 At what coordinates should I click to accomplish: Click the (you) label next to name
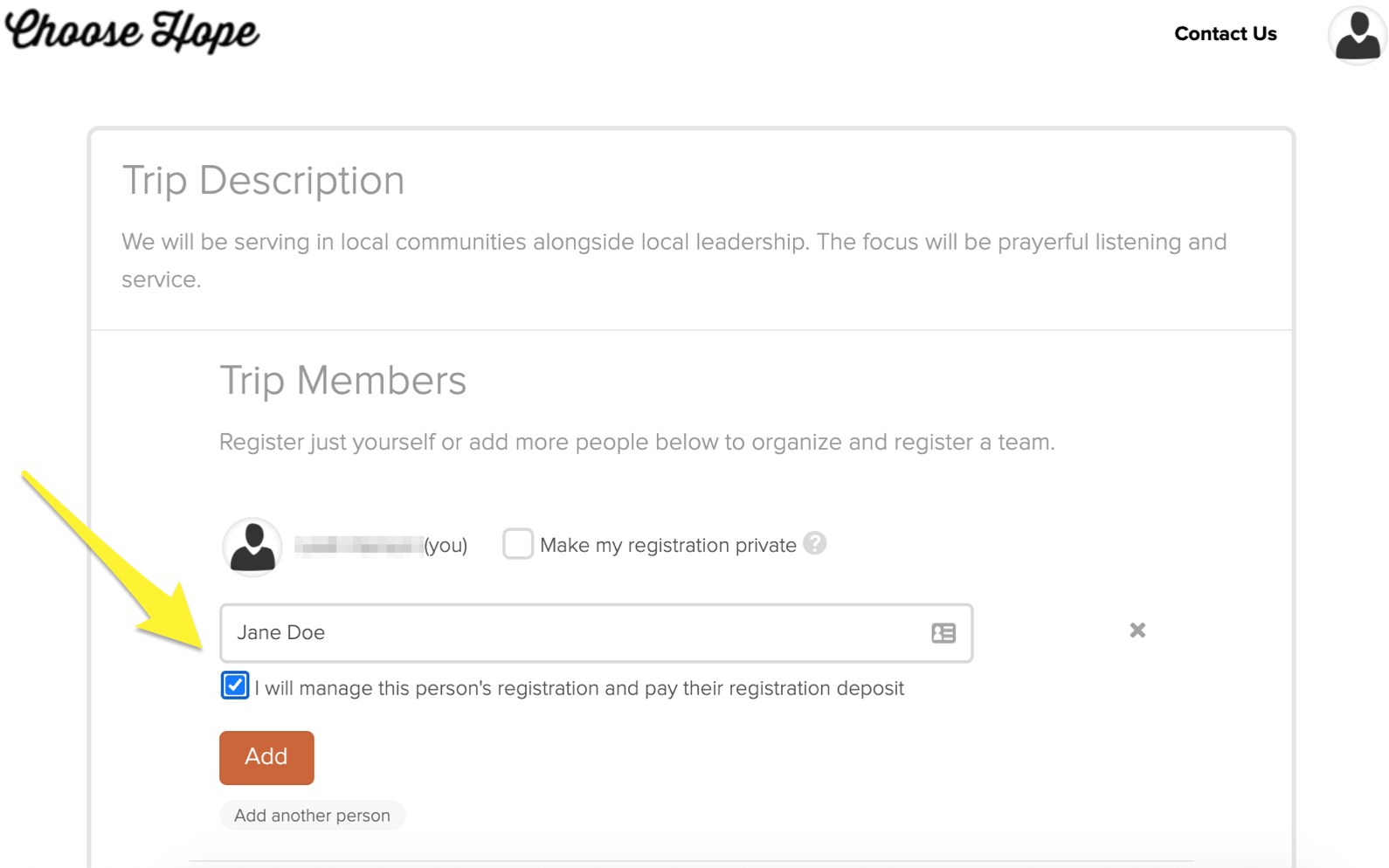[x=446, y=546]
